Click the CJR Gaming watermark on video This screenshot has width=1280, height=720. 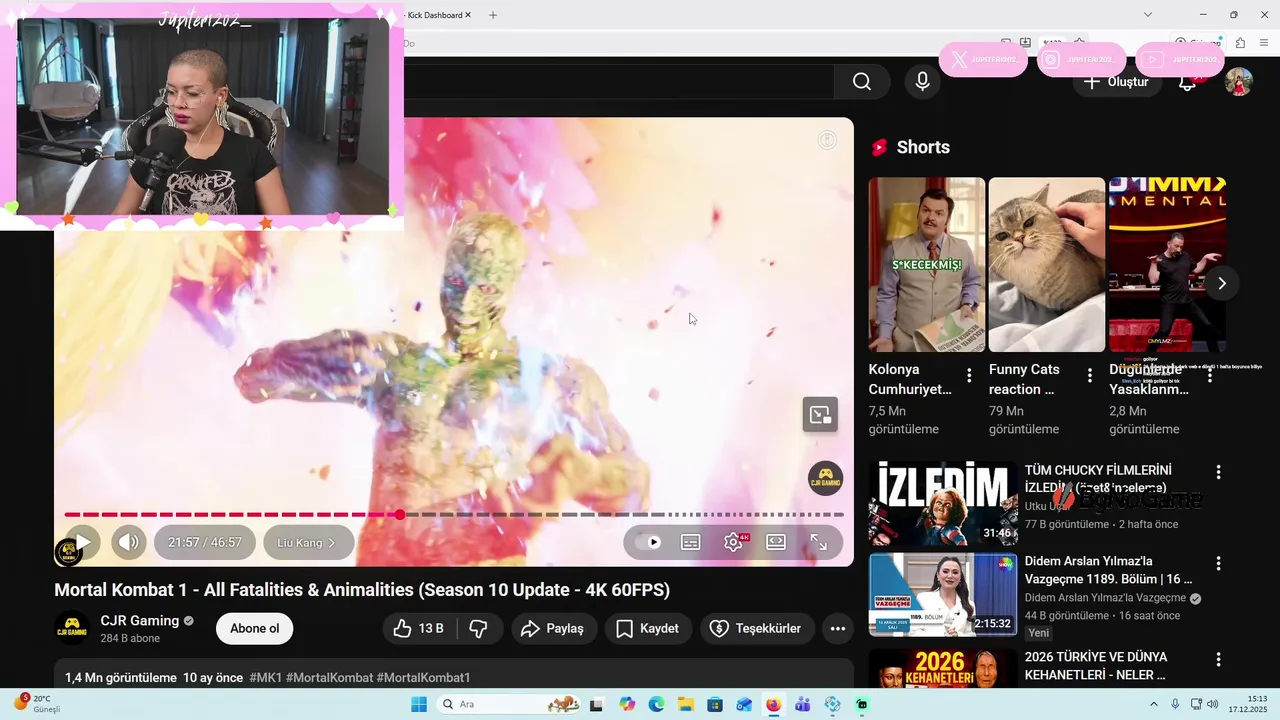[x=825, y=478]
